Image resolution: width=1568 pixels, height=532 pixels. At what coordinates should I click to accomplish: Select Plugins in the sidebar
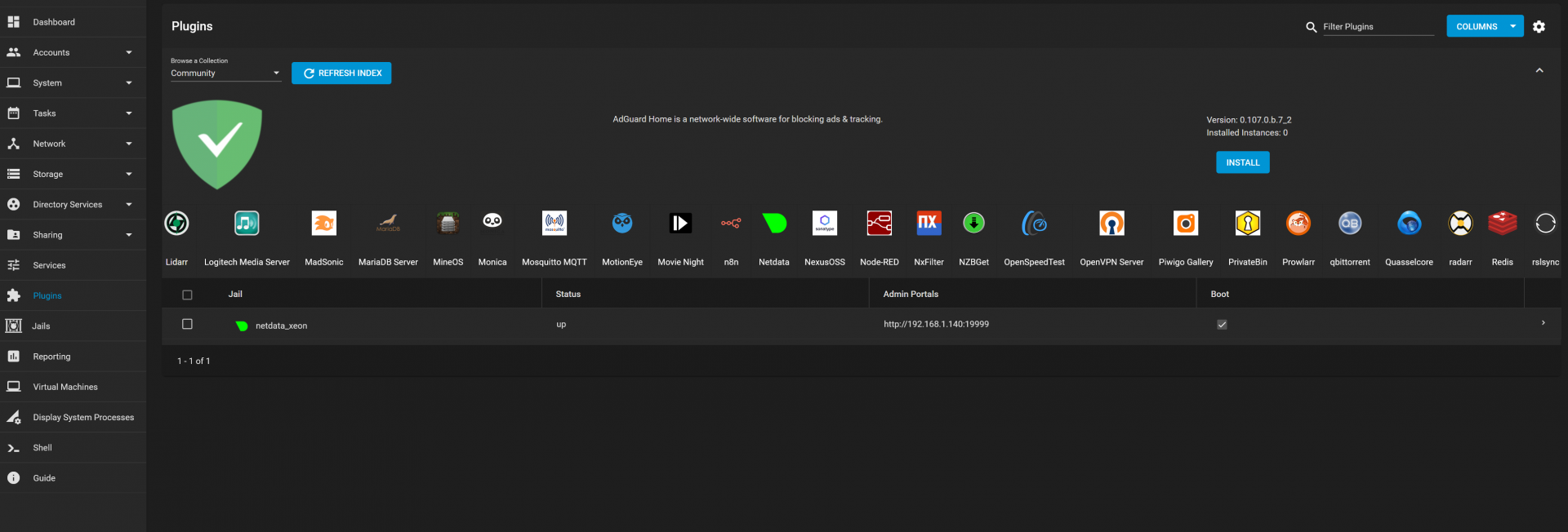click(73, 295)
